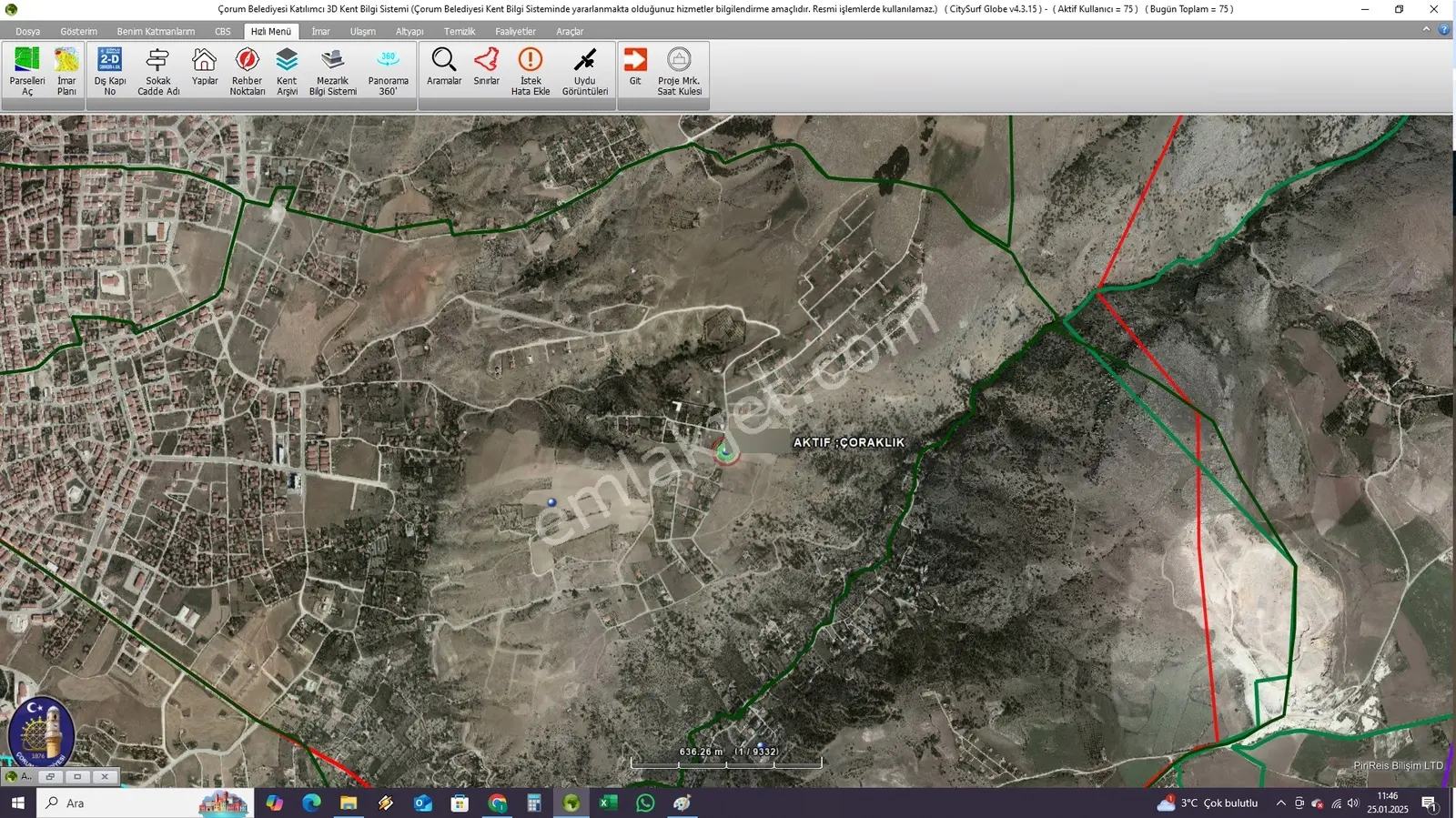Switch to CitySurf Globe taskbar icon

571,803
